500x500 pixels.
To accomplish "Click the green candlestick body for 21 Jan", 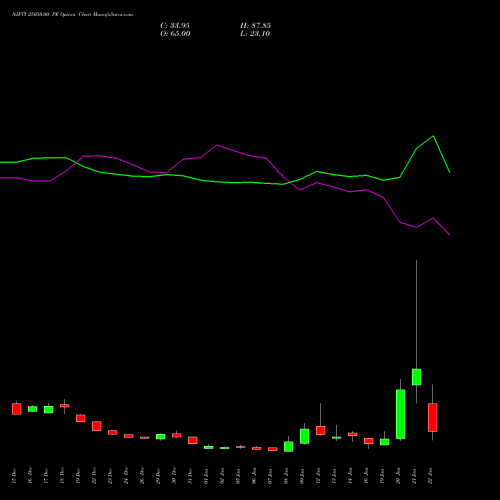I will click(x=417, y=377).
